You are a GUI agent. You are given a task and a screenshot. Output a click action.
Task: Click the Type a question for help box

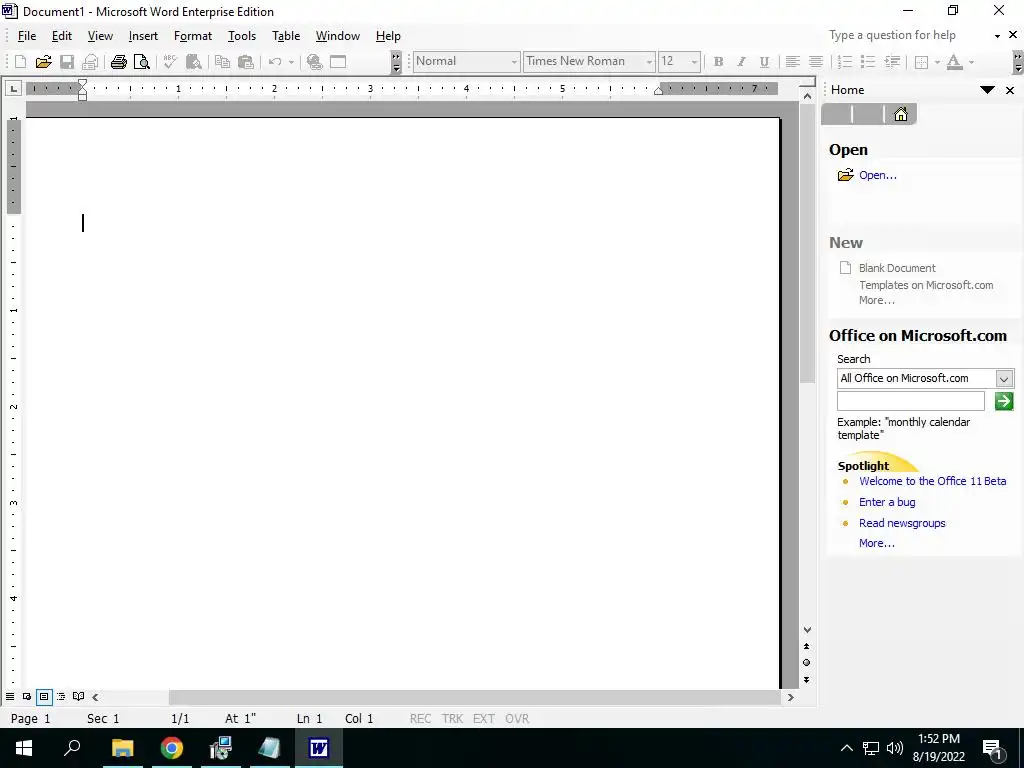(908, 35)
